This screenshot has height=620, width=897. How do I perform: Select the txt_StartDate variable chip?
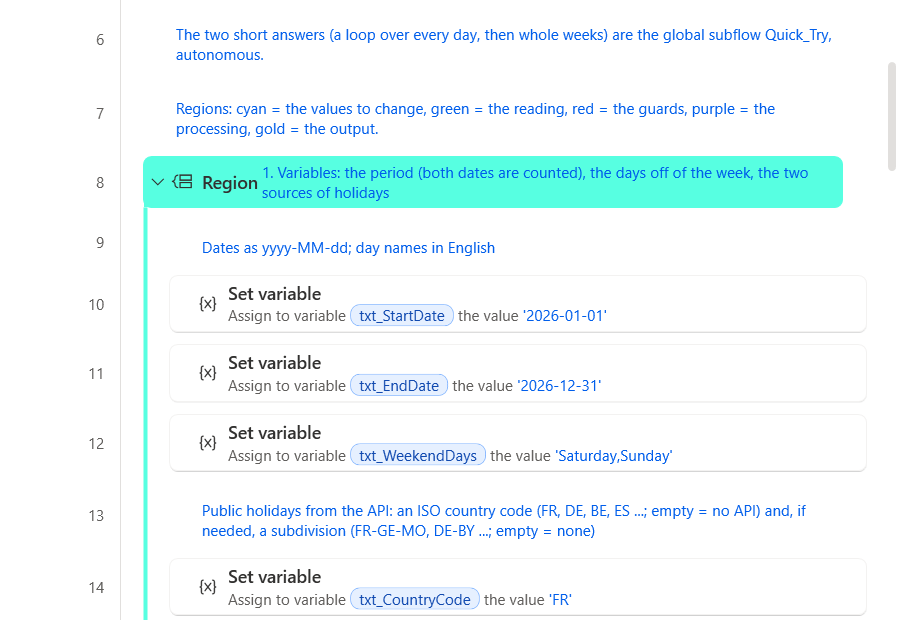point(402,316)
